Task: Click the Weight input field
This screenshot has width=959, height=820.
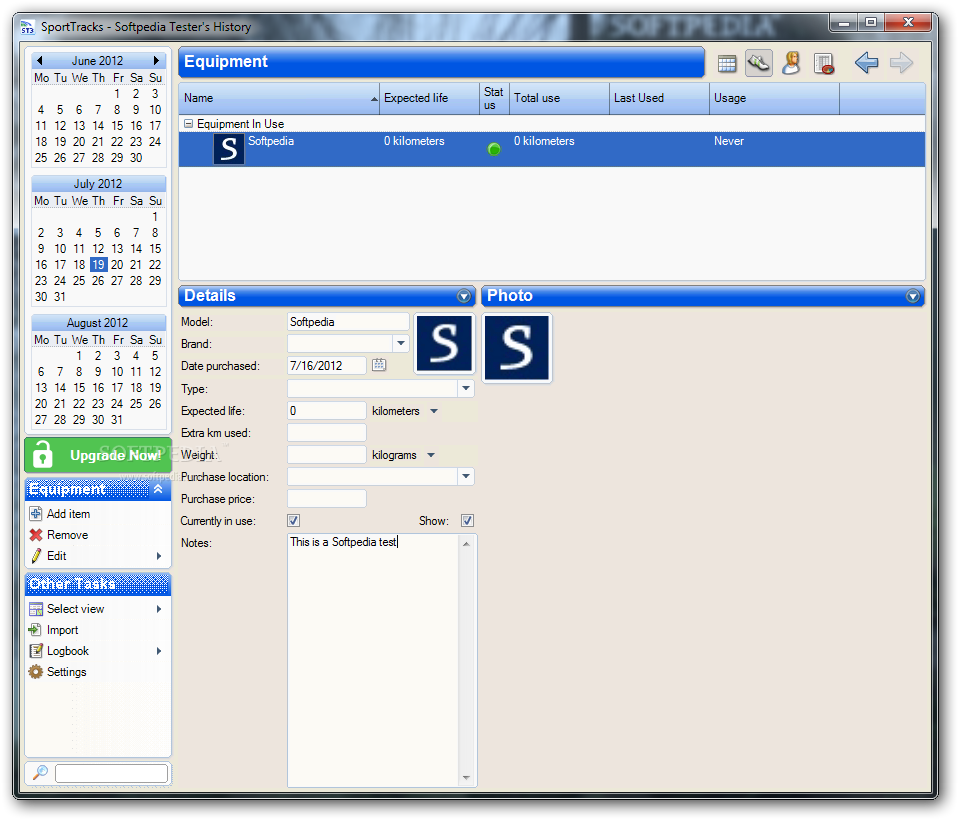Action: [x=327, y=454]
